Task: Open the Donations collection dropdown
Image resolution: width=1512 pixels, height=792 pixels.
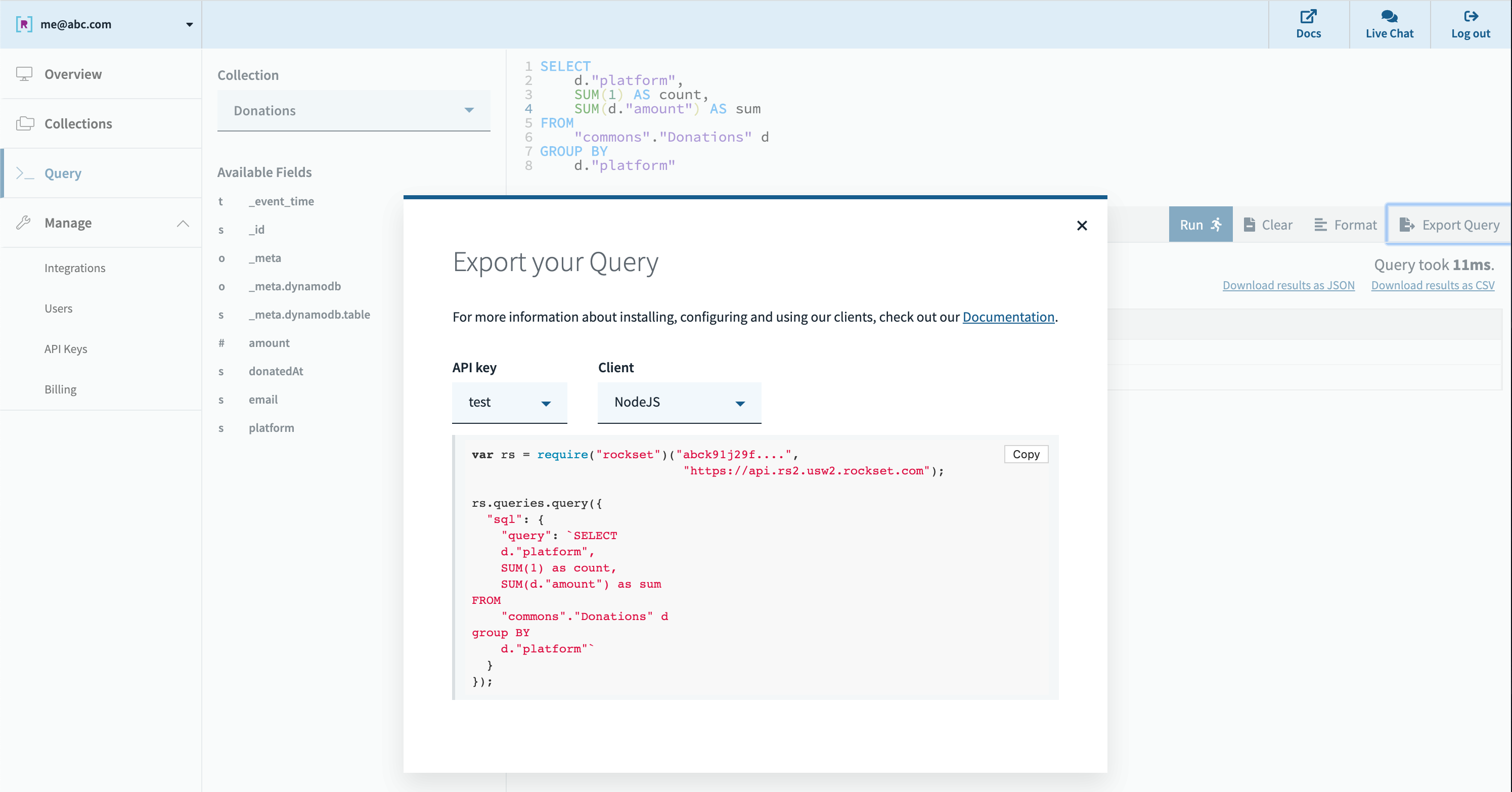Action: tap(353, 110)
